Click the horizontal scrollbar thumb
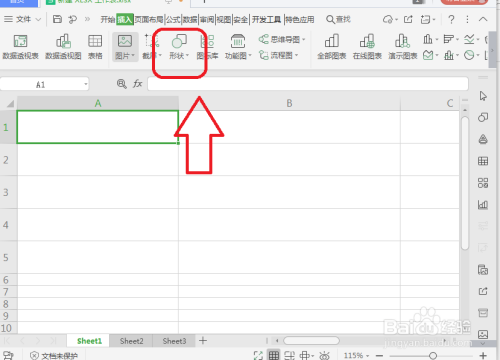The height and width of the screenshot is (360, 500). 311,341
